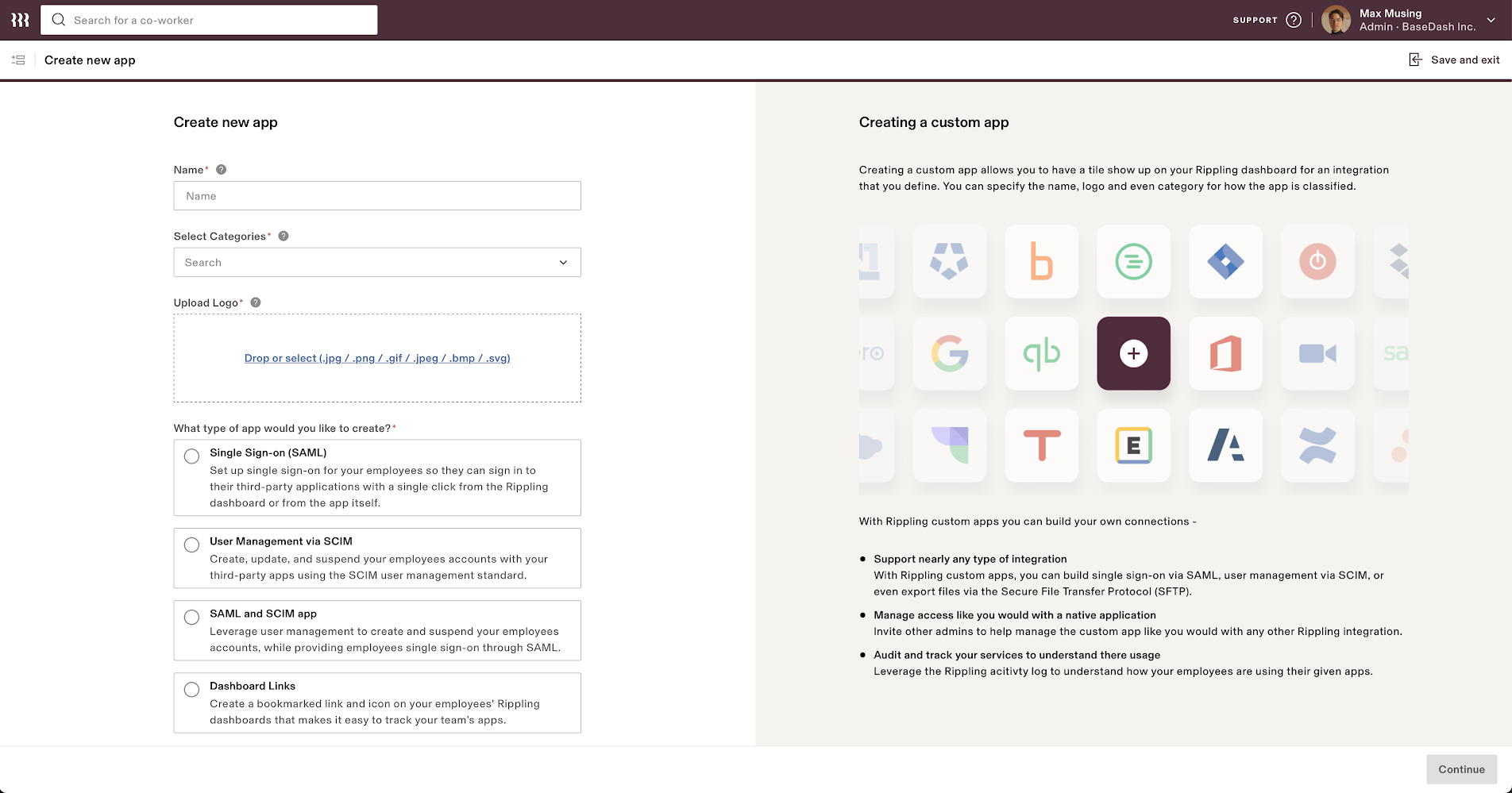Select the Dashboard Links app type
The height and width of the screenshot is (793, 1512).
pos(191,689)
